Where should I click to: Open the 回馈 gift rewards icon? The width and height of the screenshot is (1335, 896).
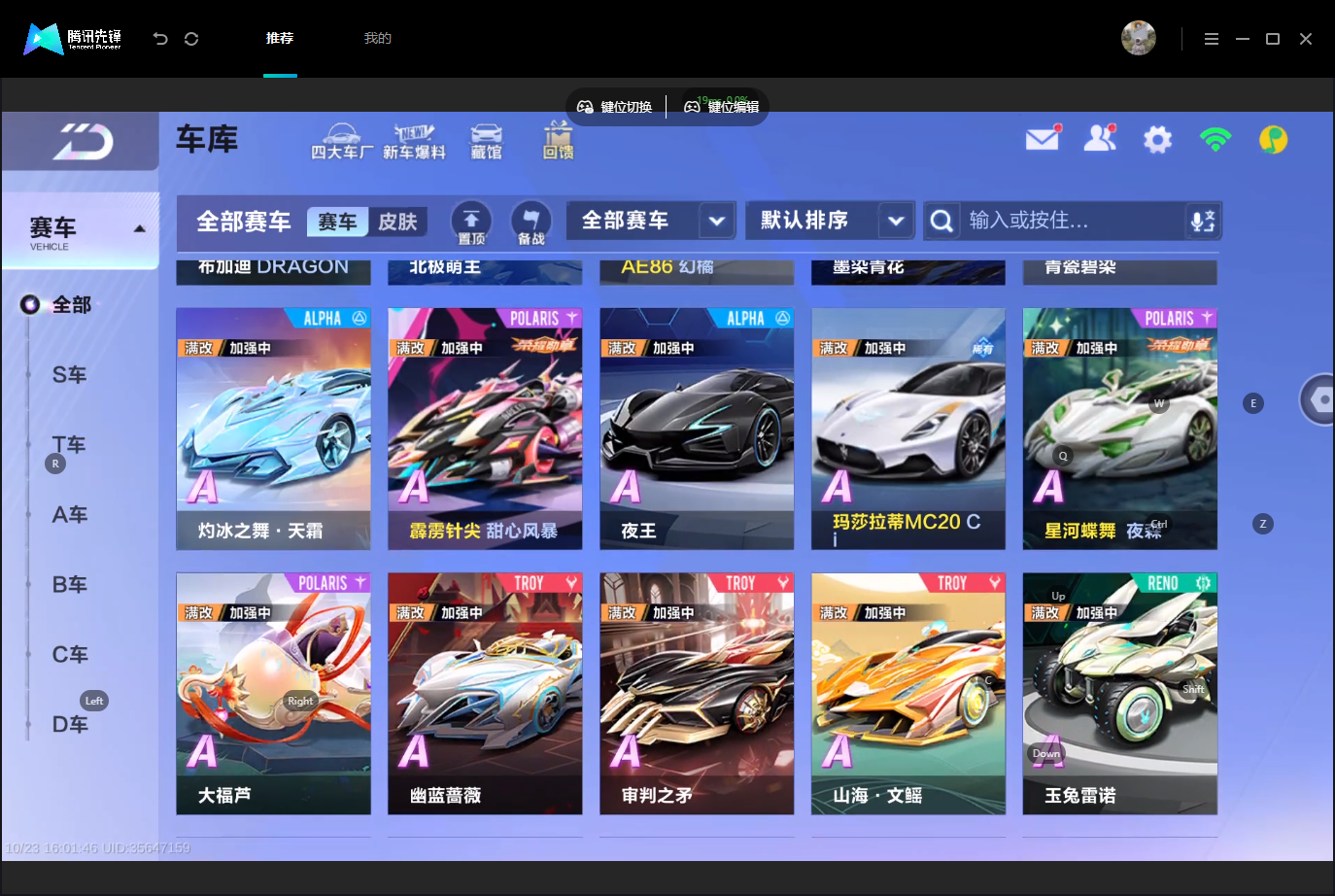(558, 141)
